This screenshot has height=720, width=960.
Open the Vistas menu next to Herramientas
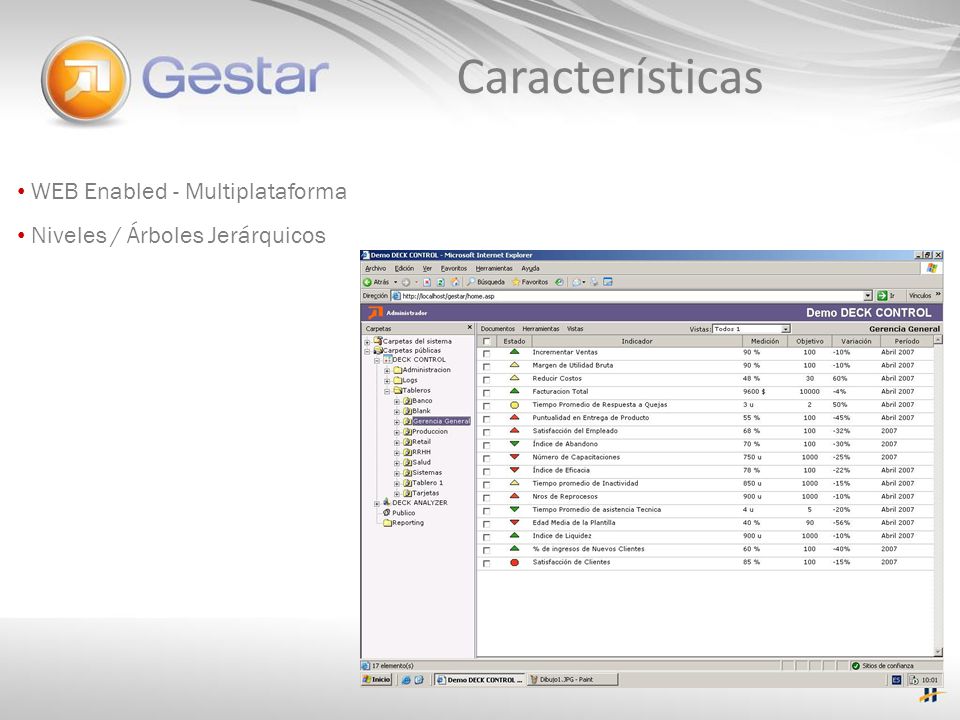575,329
